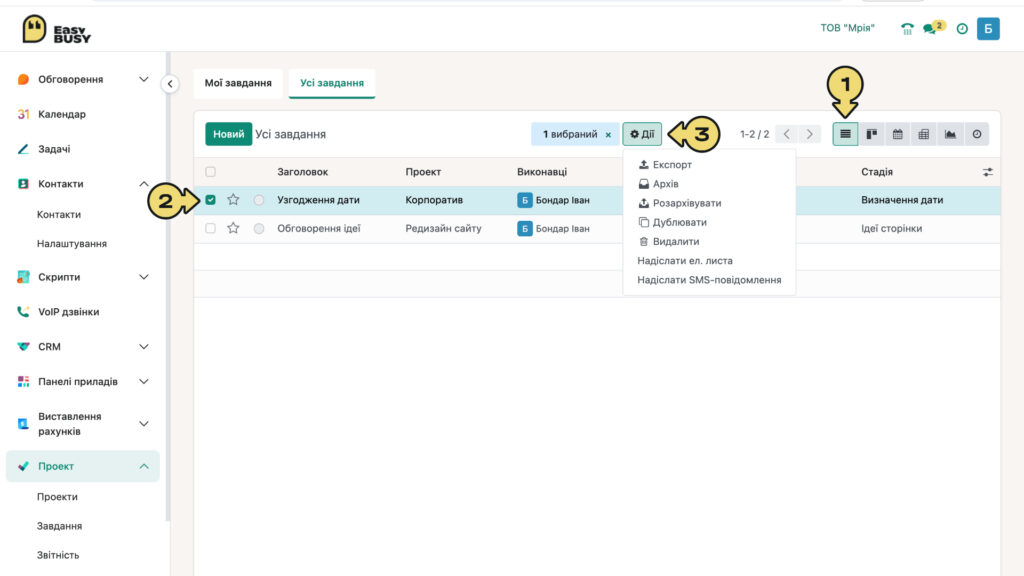Clear selection with x on 1 вибраний
The width and height of the screenshot is (1024, 576).
[608, 135]
